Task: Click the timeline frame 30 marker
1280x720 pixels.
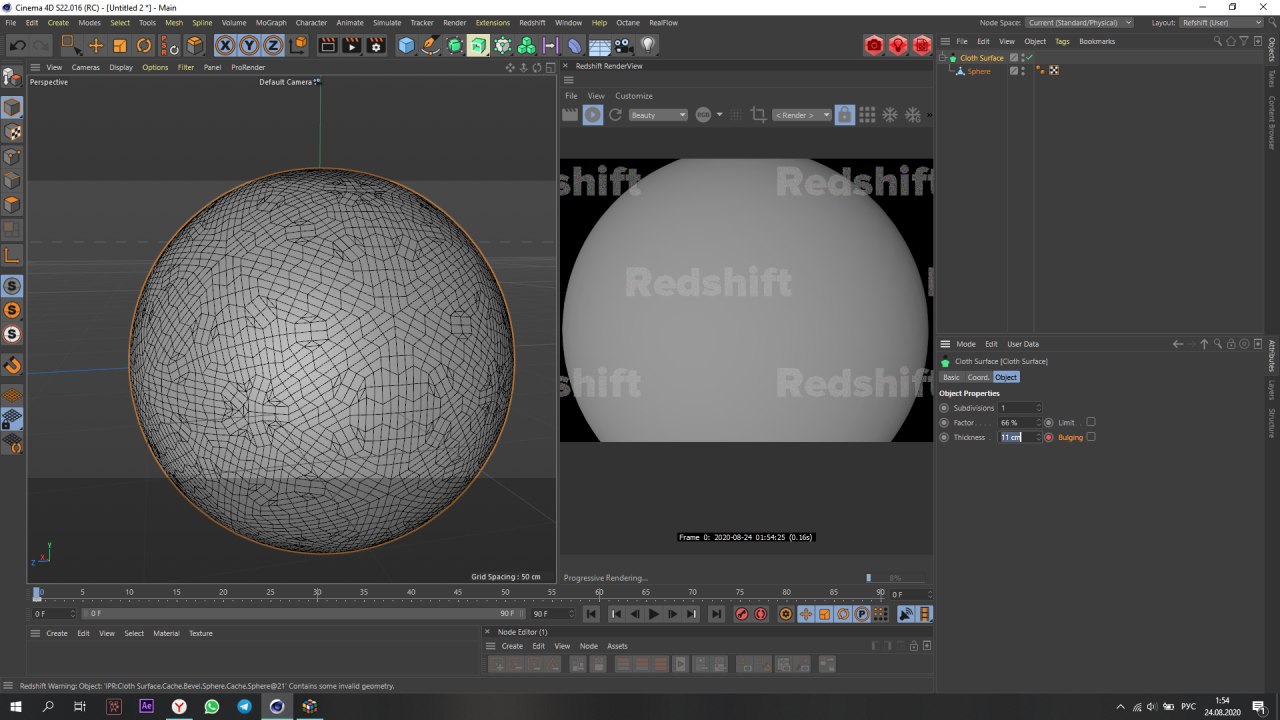Action: coord(317,593)
